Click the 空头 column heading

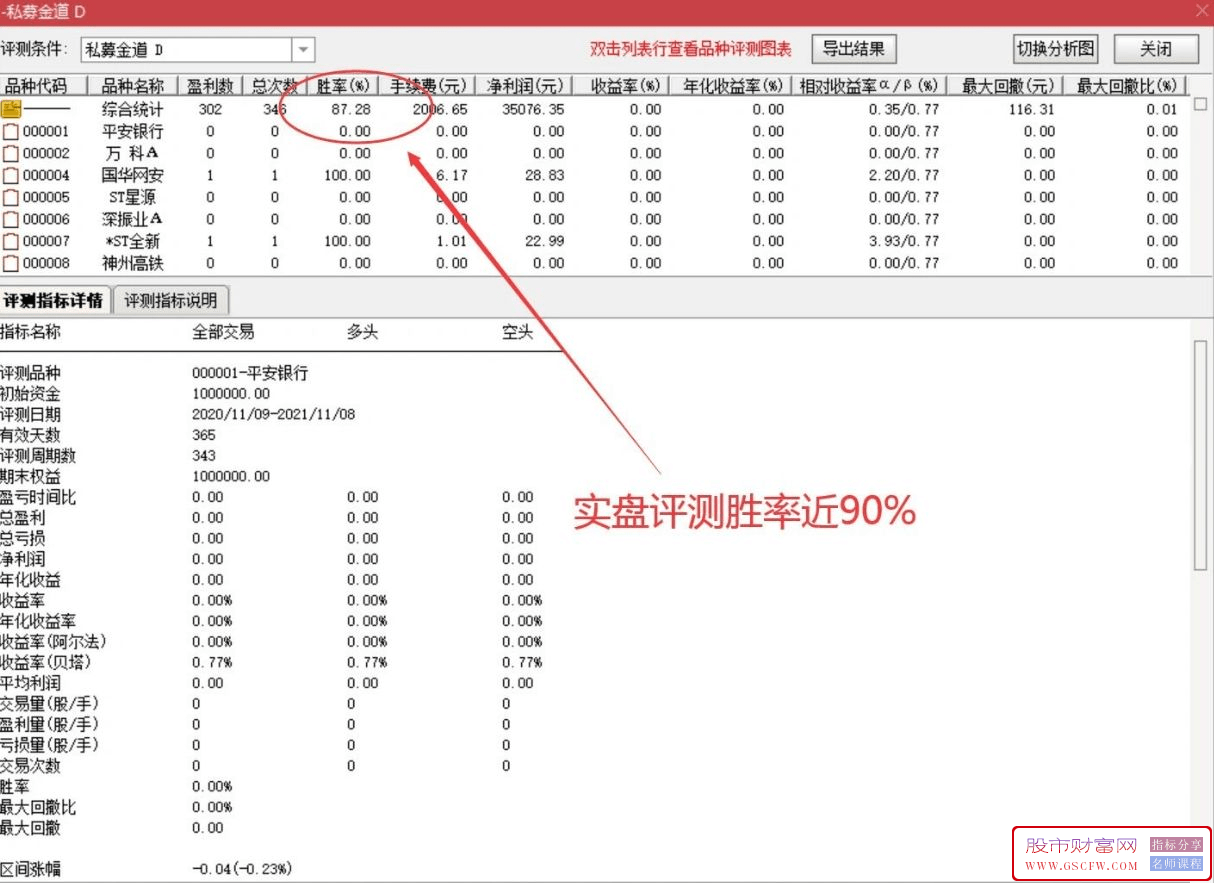coord(517,332)
